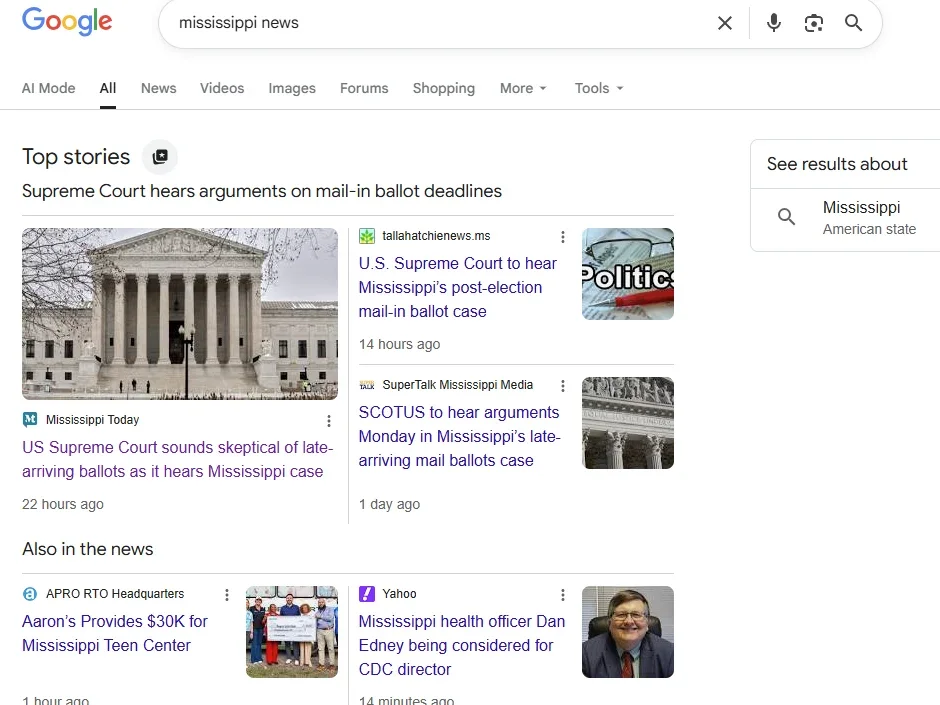This screenshot has height=705, width=940.
Task: Click the '1 day ago' timestamp
Action: [389, 504]
